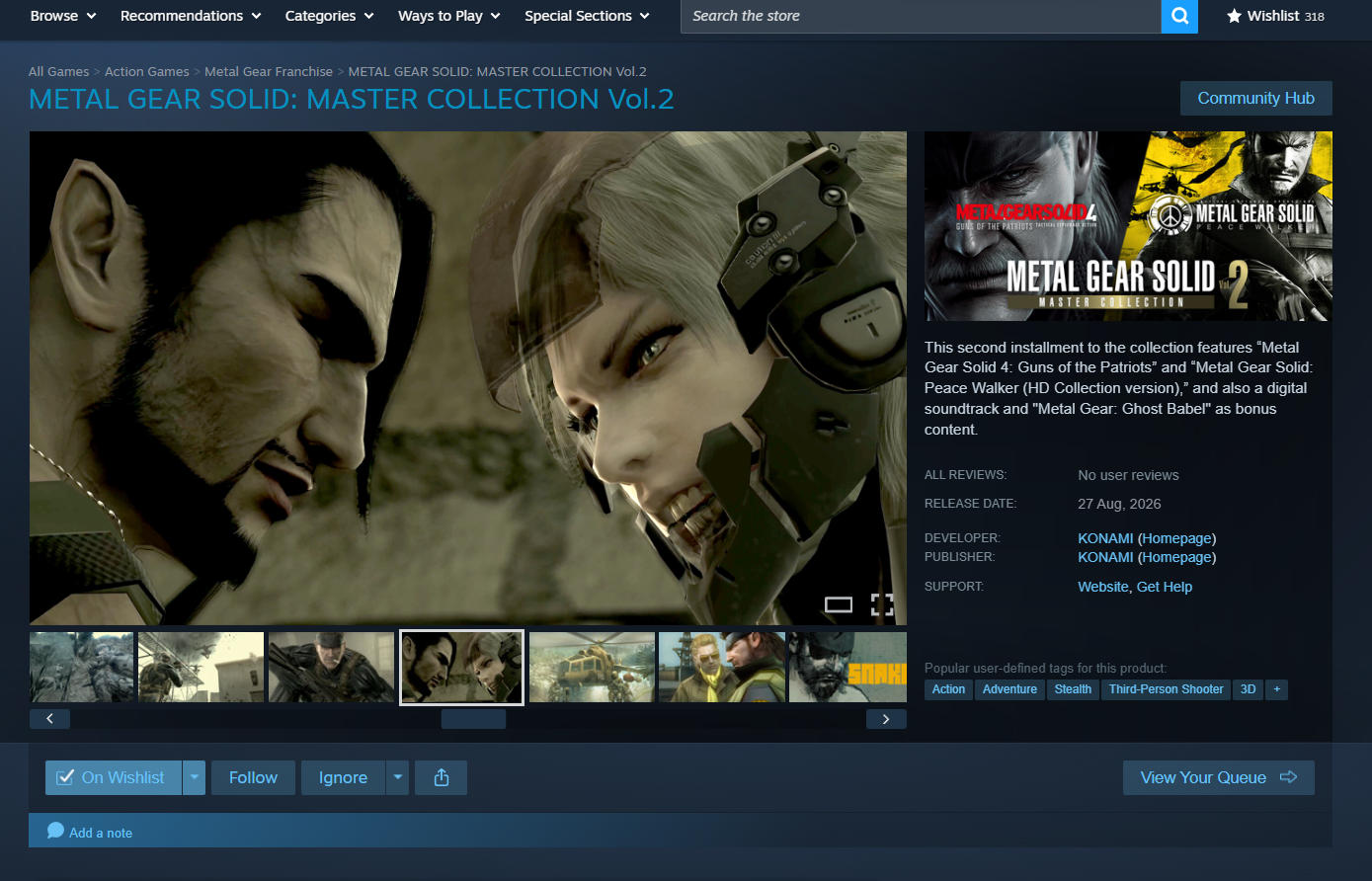Click the No user reviews text

[1128, 475]
